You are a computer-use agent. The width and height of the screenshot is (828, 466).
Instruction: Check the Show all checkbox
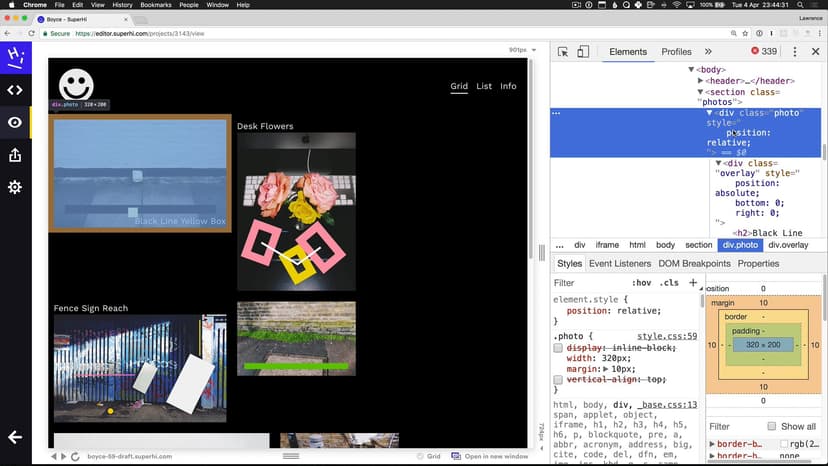(771, 426)
